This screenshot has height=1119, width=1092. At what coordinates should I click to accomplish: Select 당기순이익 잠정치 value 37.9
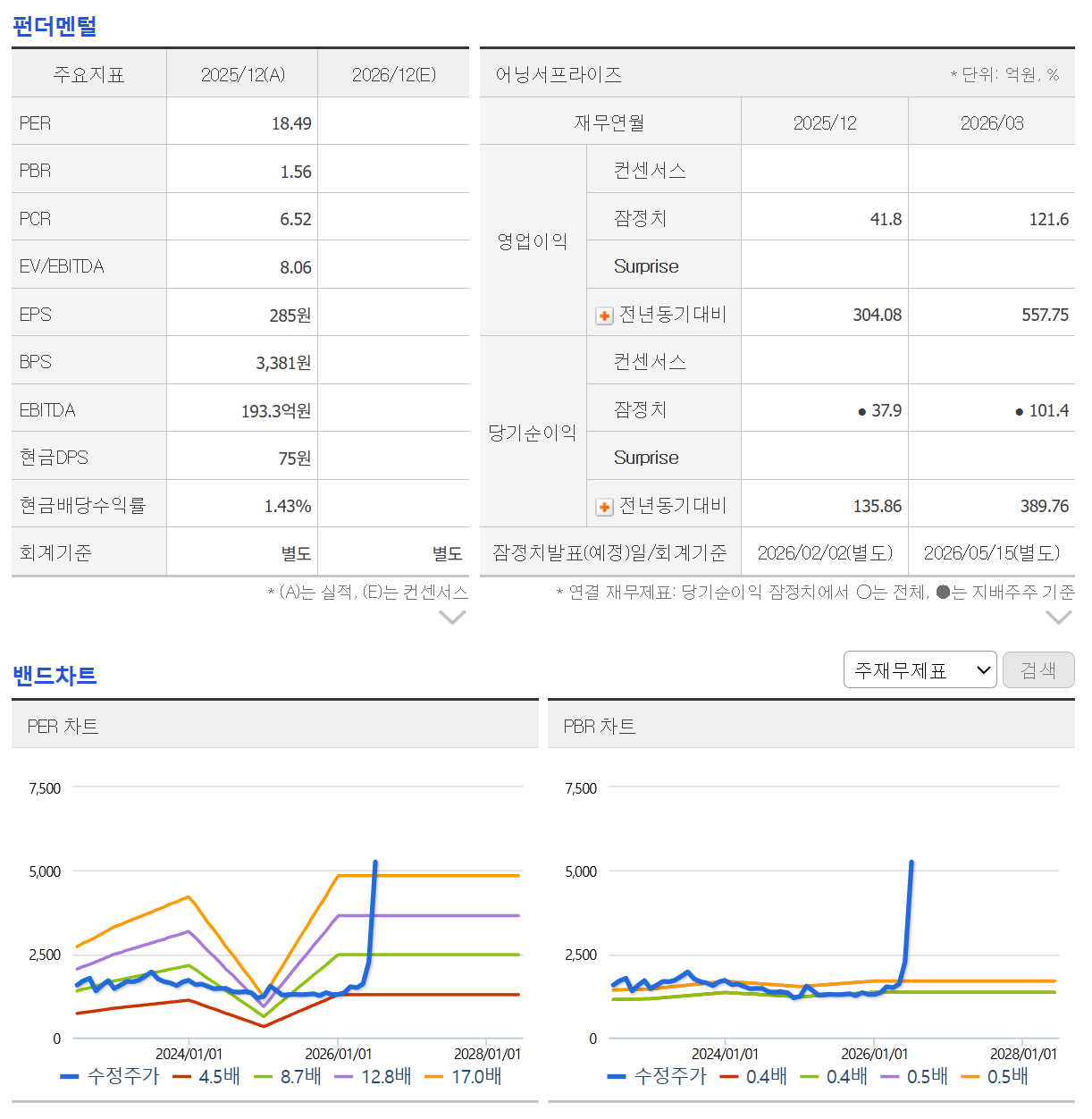(886, 410)
